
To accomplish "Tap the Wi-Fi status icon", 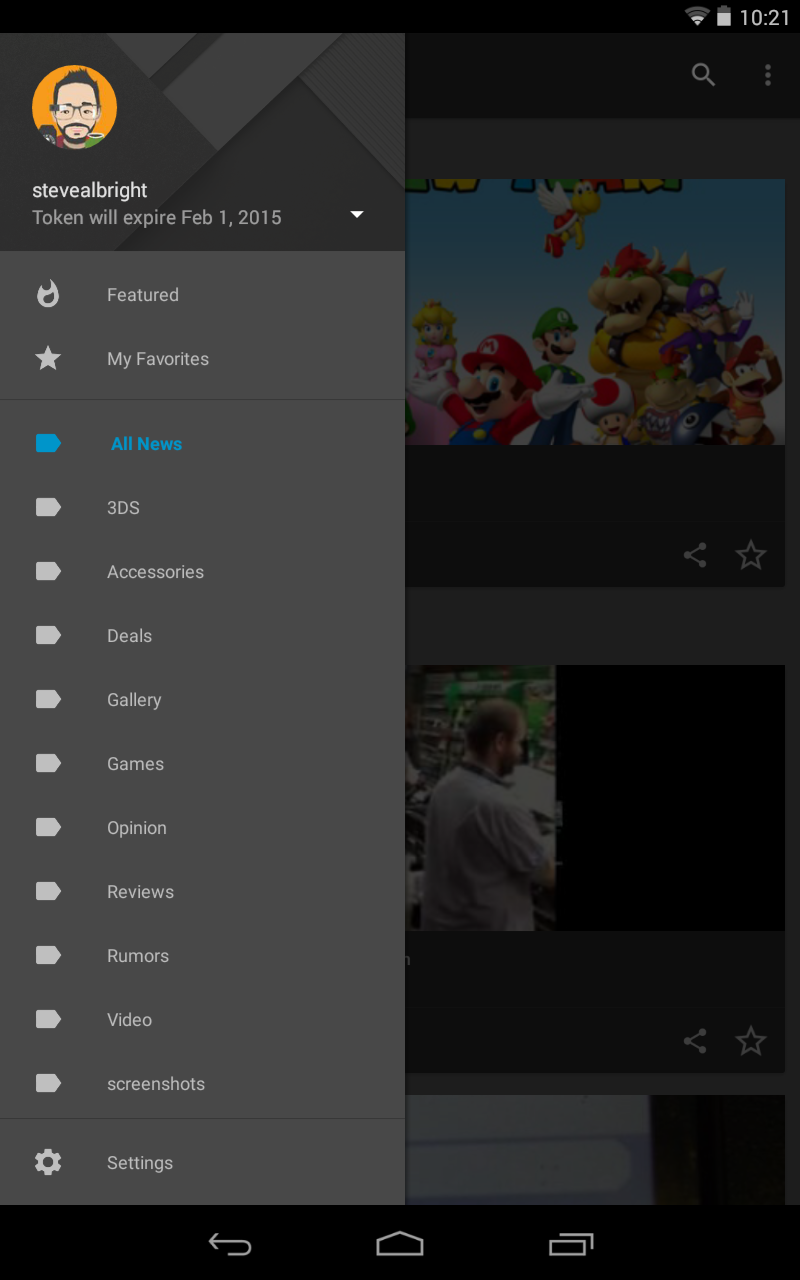I will (x=697, y=16).
